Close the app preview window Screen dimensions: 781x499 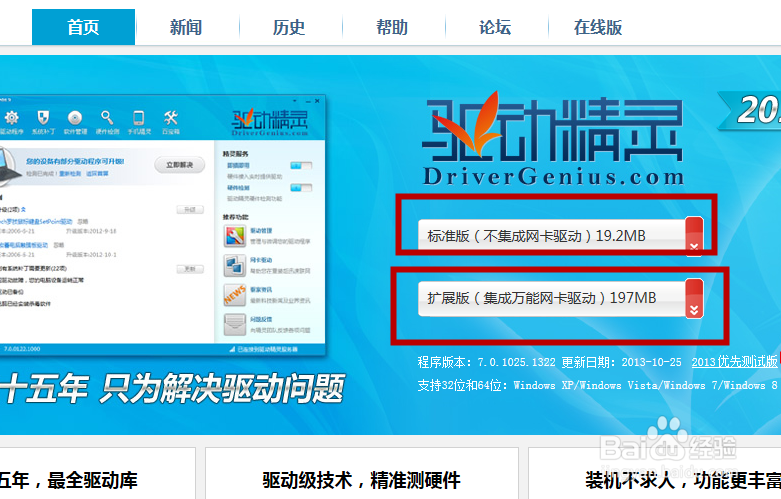[x=317, y=101]
